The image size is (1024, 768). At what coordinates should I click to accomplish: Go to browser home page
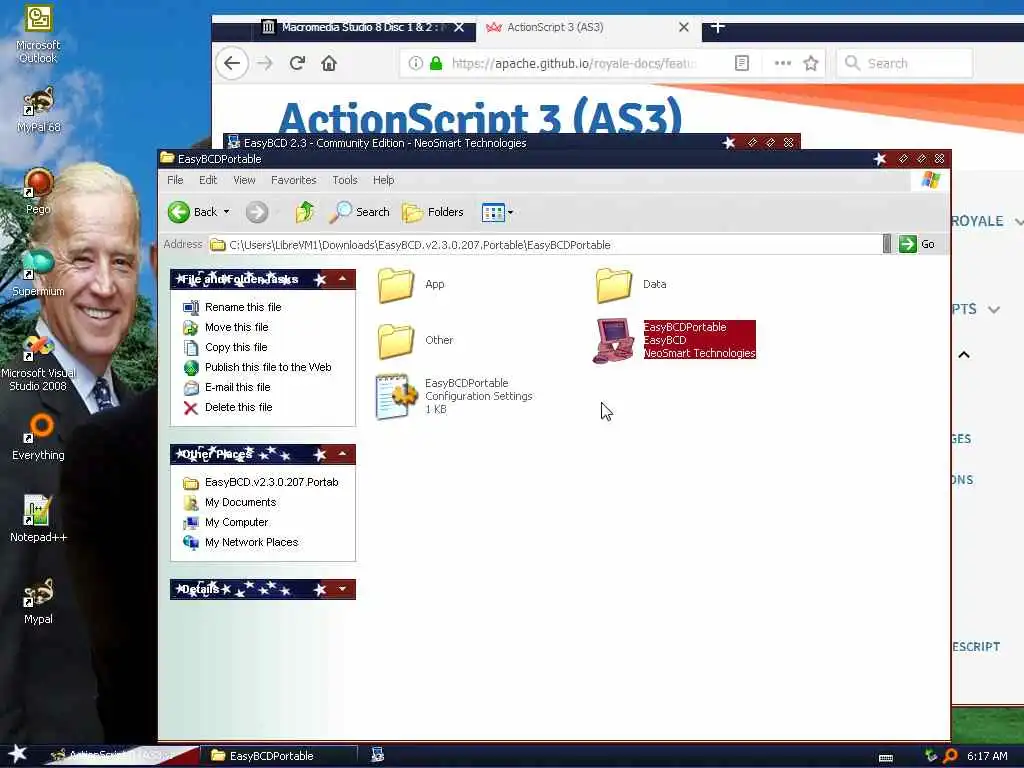click(x=329, y=63)
